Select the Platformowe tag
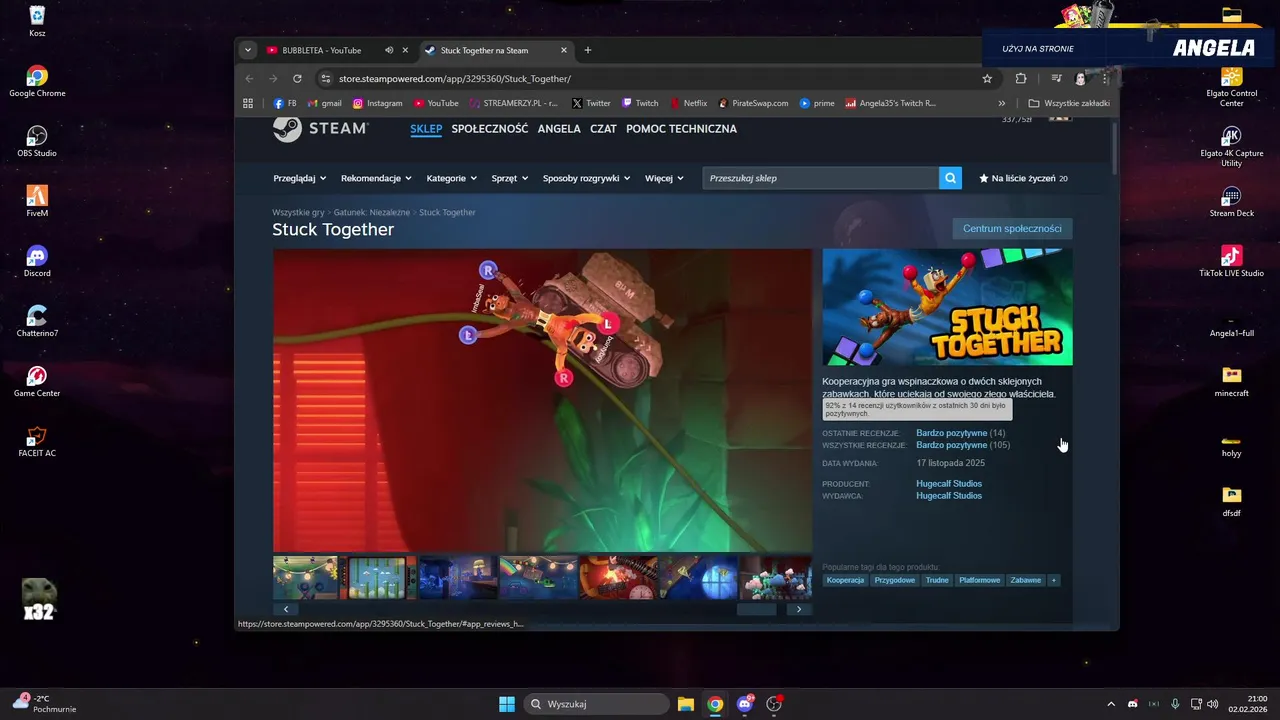Viewport: 1280px width, 720px height. tap(979, 580)
